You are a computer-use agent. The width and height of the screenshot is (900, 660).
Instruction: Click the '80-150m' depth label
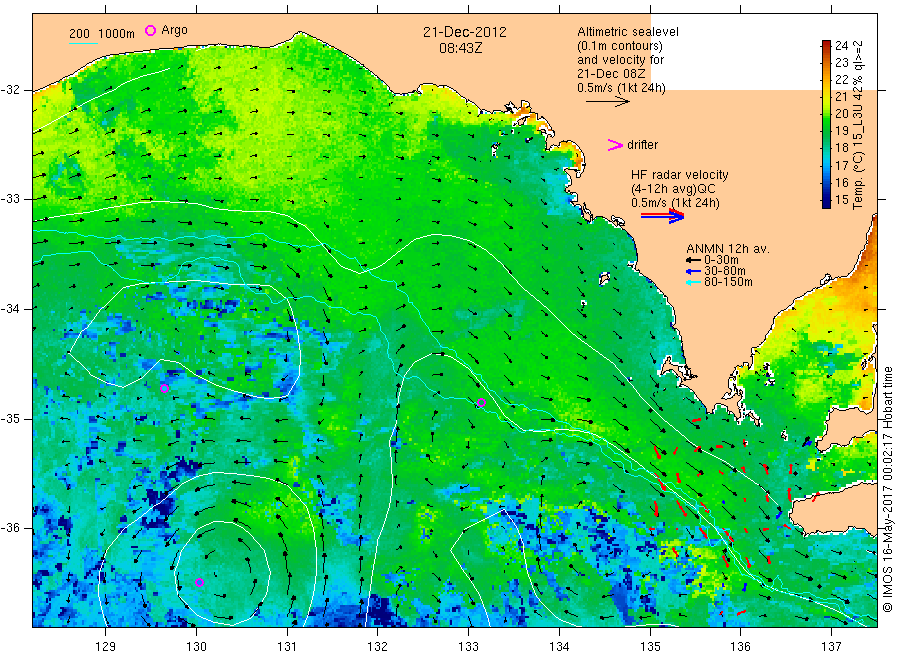coord(728,282)
